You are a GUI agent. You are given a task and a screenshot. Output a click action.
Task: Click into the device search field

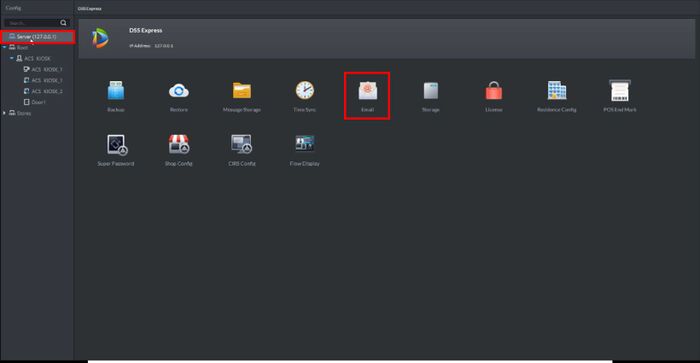tap(32, 23)
